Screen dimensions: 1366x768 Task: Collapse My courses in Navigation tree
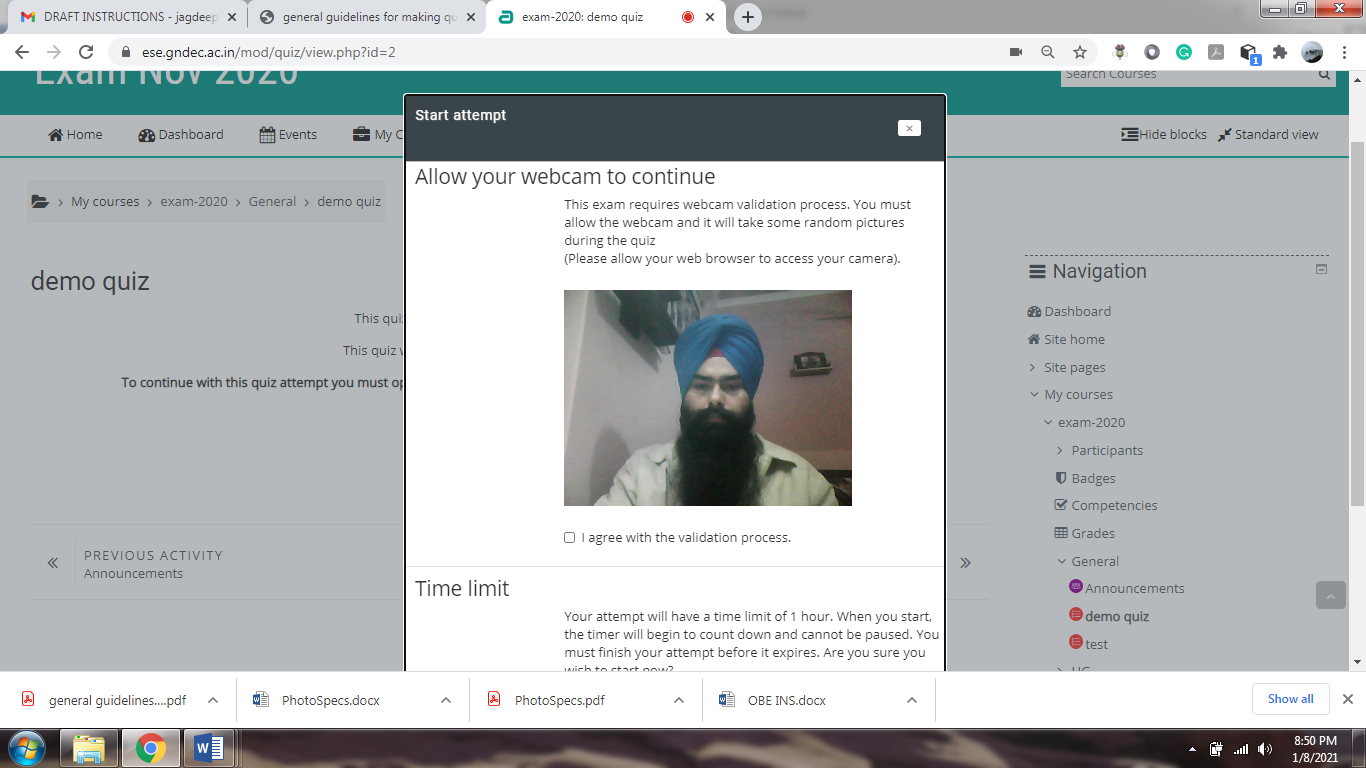[1034, 395]
